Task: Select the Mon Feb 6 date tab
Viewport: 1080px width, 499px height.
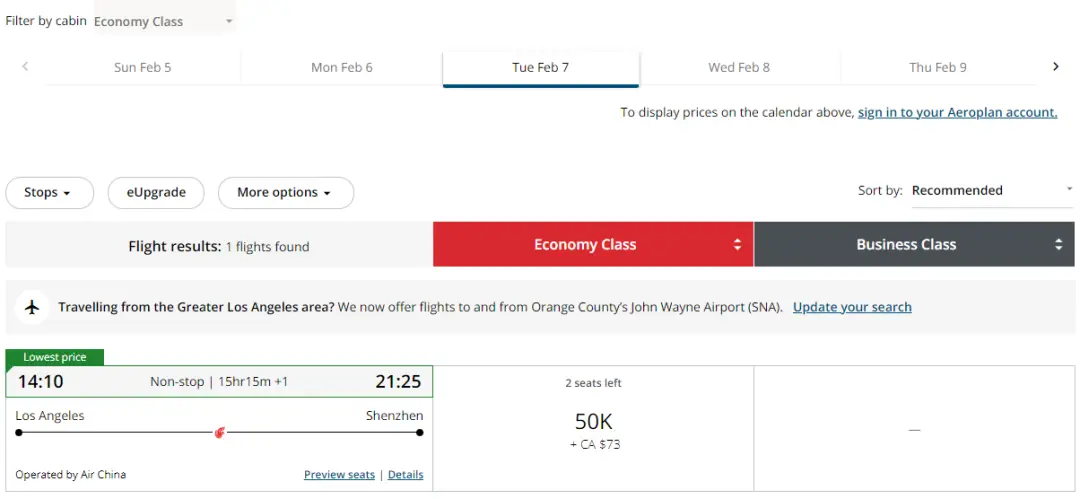Action: tap(342, 68)
